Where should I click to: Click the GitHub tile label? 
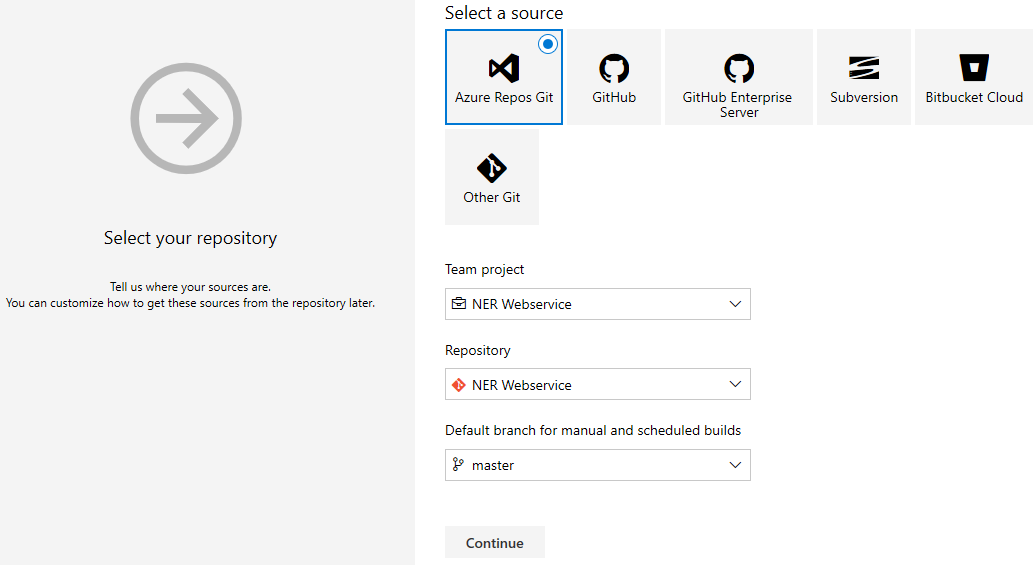(x=614, y=98)
